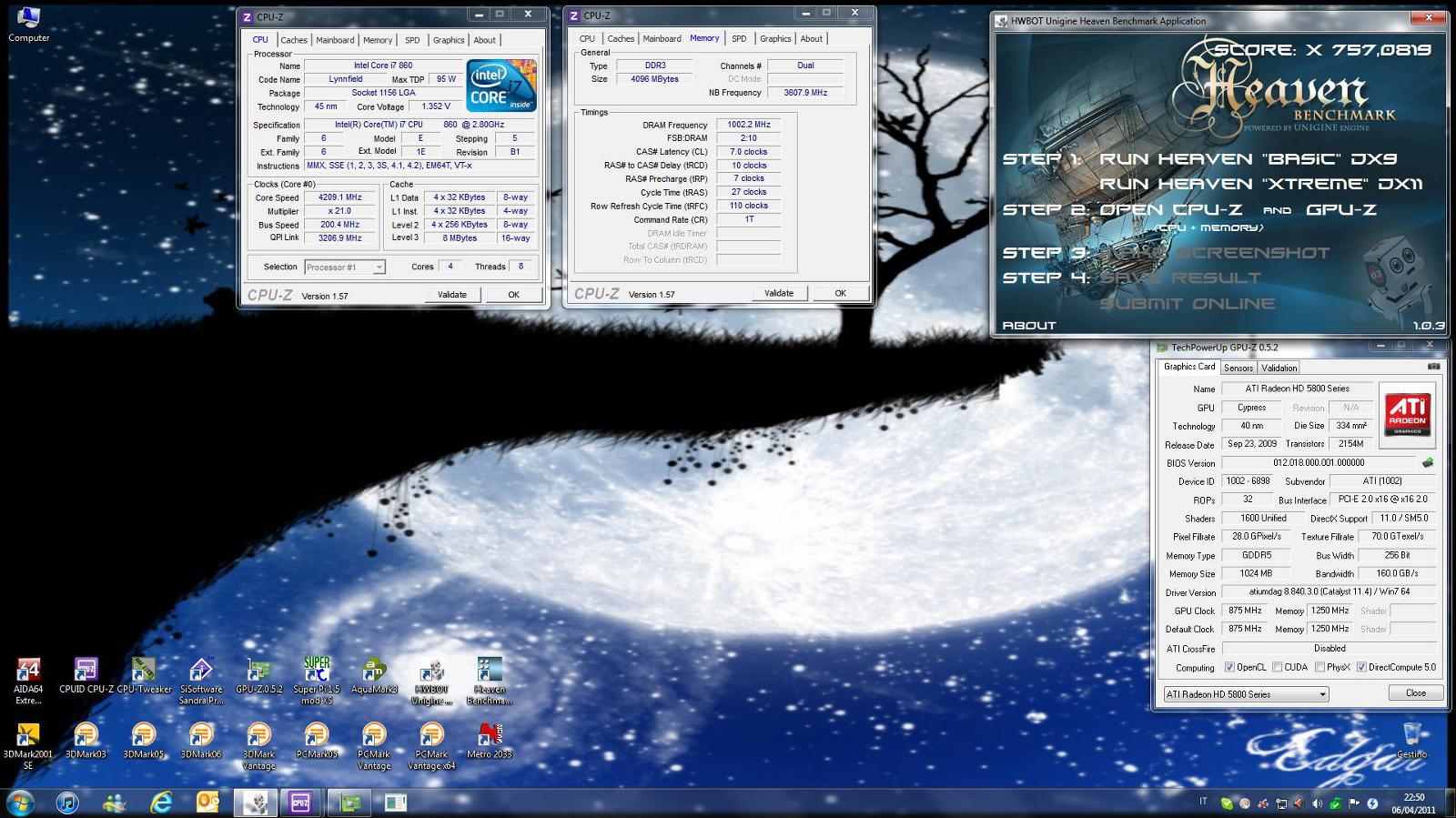Launch the AquaMark3 desktop shortcut
The image size is (1456, 818).
(374, 676)
